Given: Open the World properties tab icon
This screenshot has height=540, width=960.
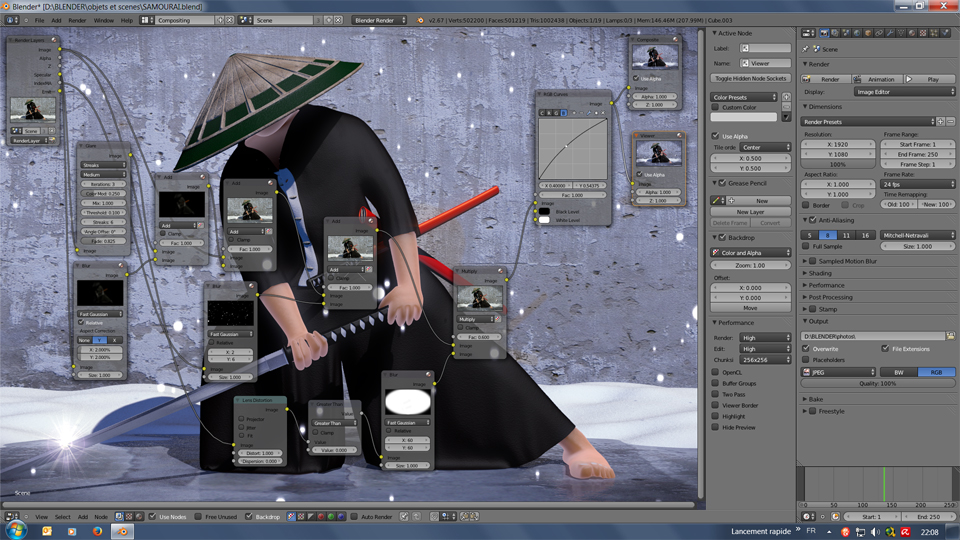Looking at the screenshot, I should (x=857, y=32).
